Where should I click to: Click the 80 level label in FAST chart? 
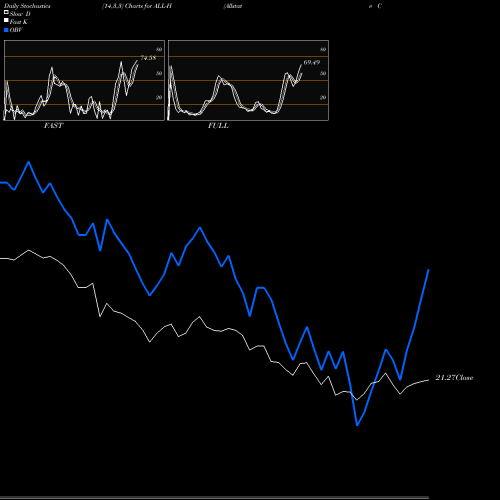(x=159, y=50)
